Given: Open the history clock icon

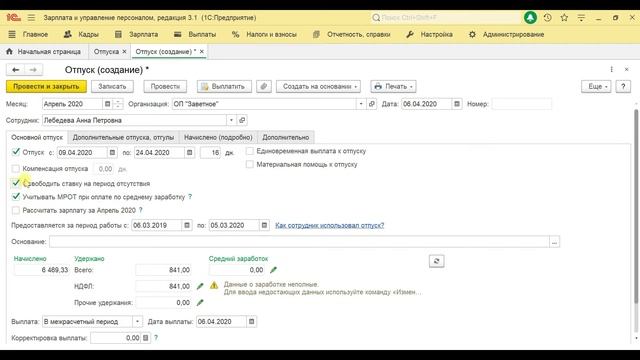Looking at the screenshot, I should (548, 18).
